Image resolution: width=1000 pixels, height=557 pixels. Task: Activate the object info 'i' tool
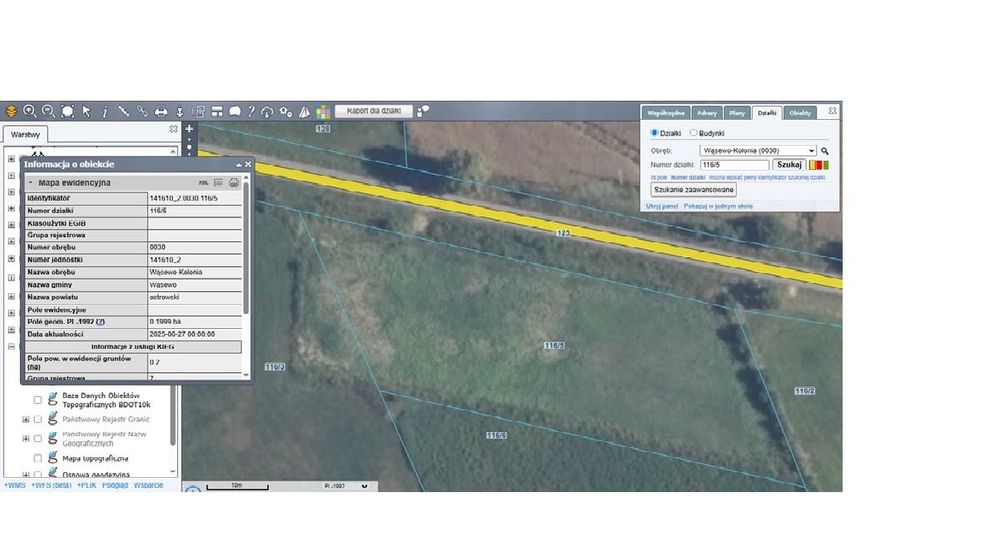105,111
